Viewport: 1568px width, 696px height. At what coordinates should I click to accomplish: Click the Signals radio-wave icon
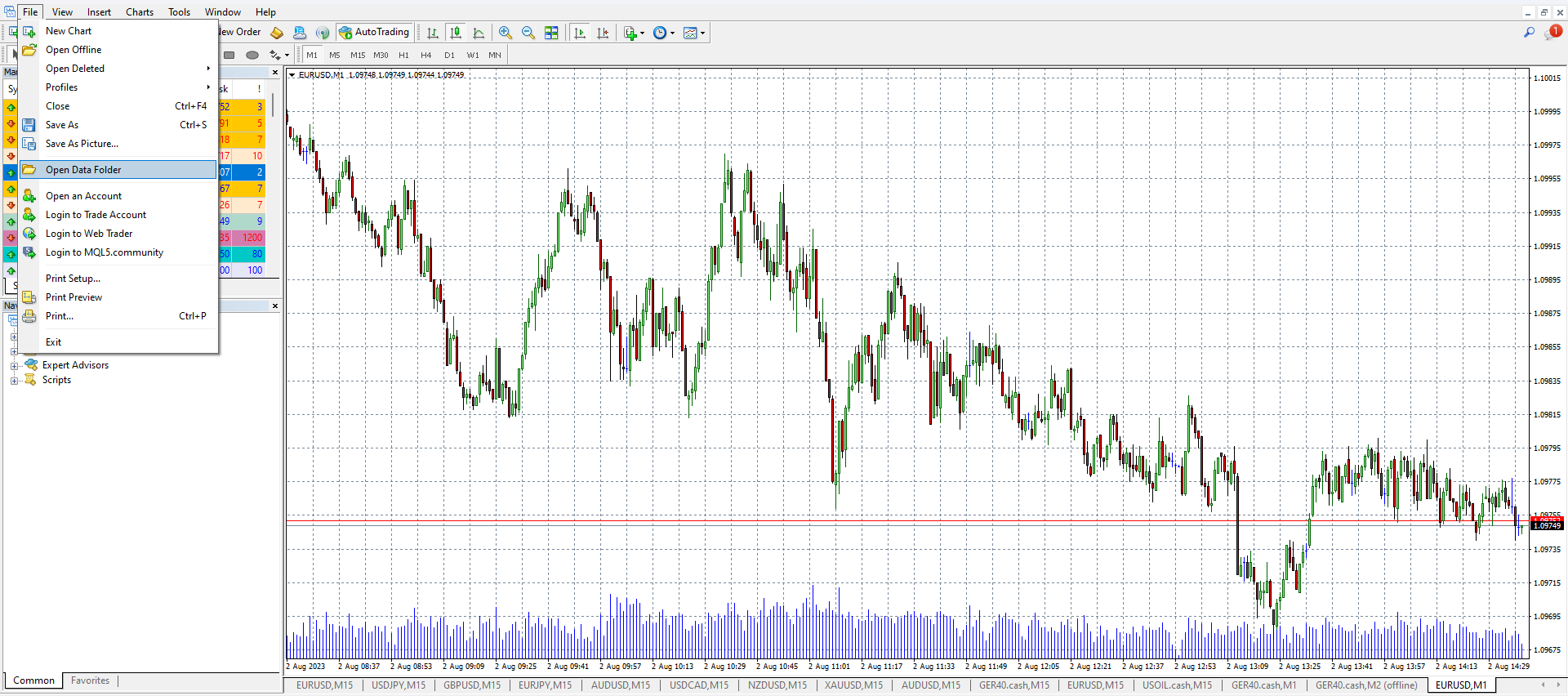point(323,33)
